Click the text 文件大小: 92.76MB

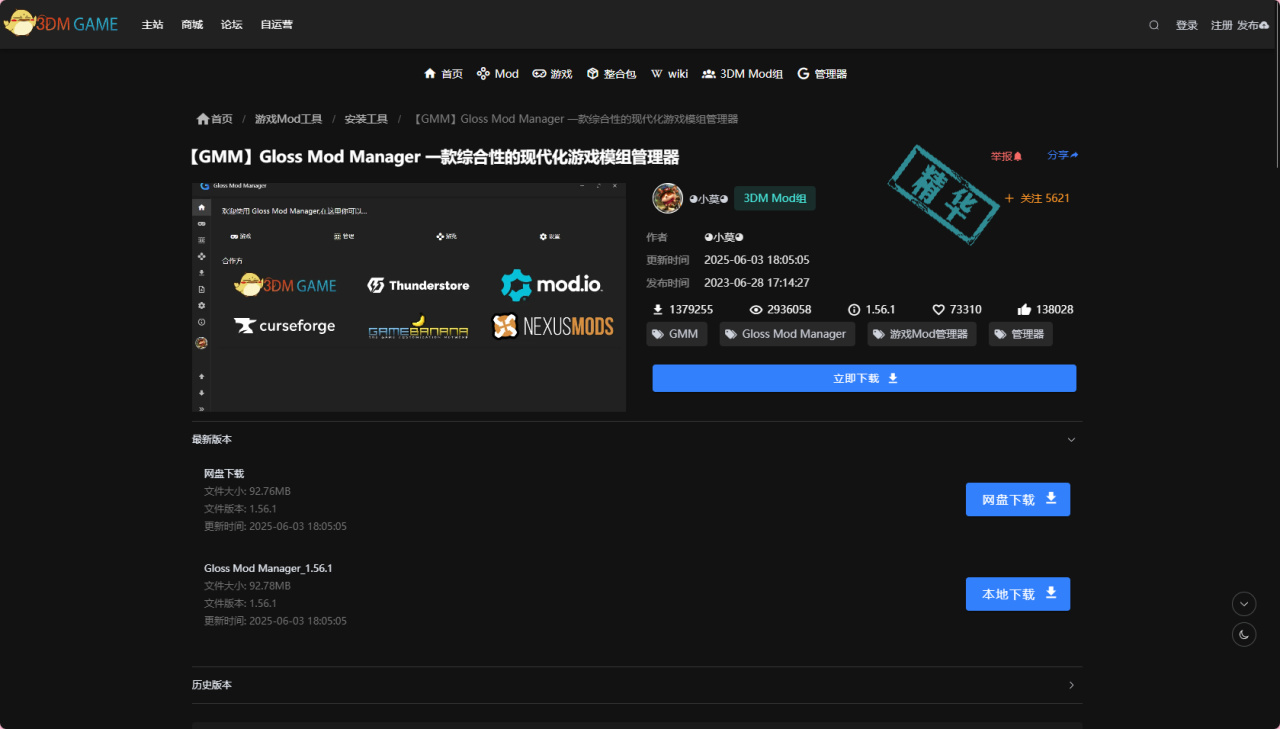pos(247,491)
